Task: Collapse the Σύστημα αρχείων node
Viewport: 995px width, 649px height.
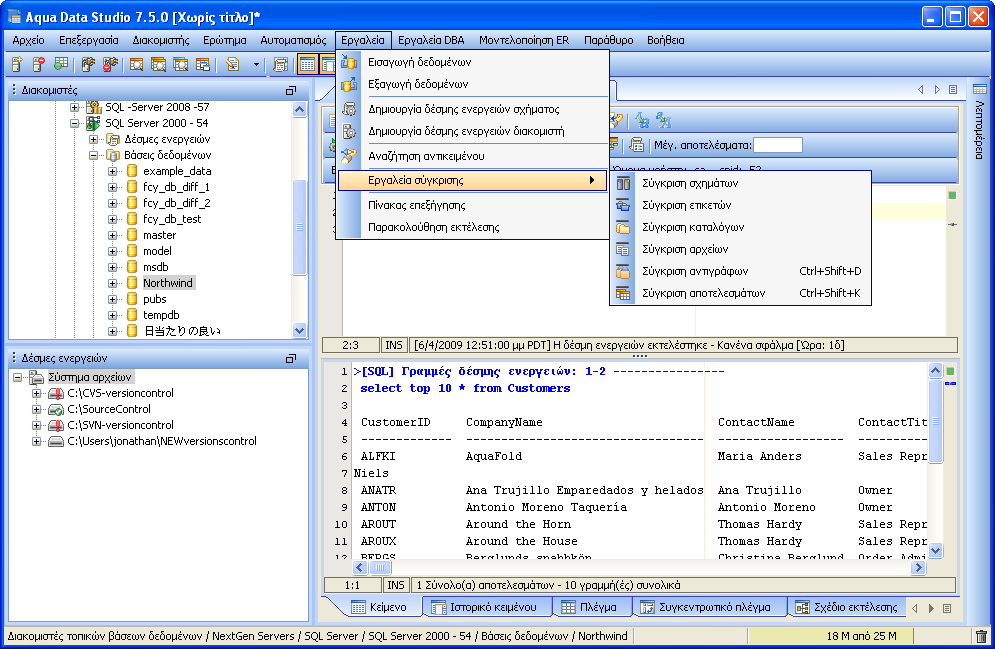Action: pos(17,377)
